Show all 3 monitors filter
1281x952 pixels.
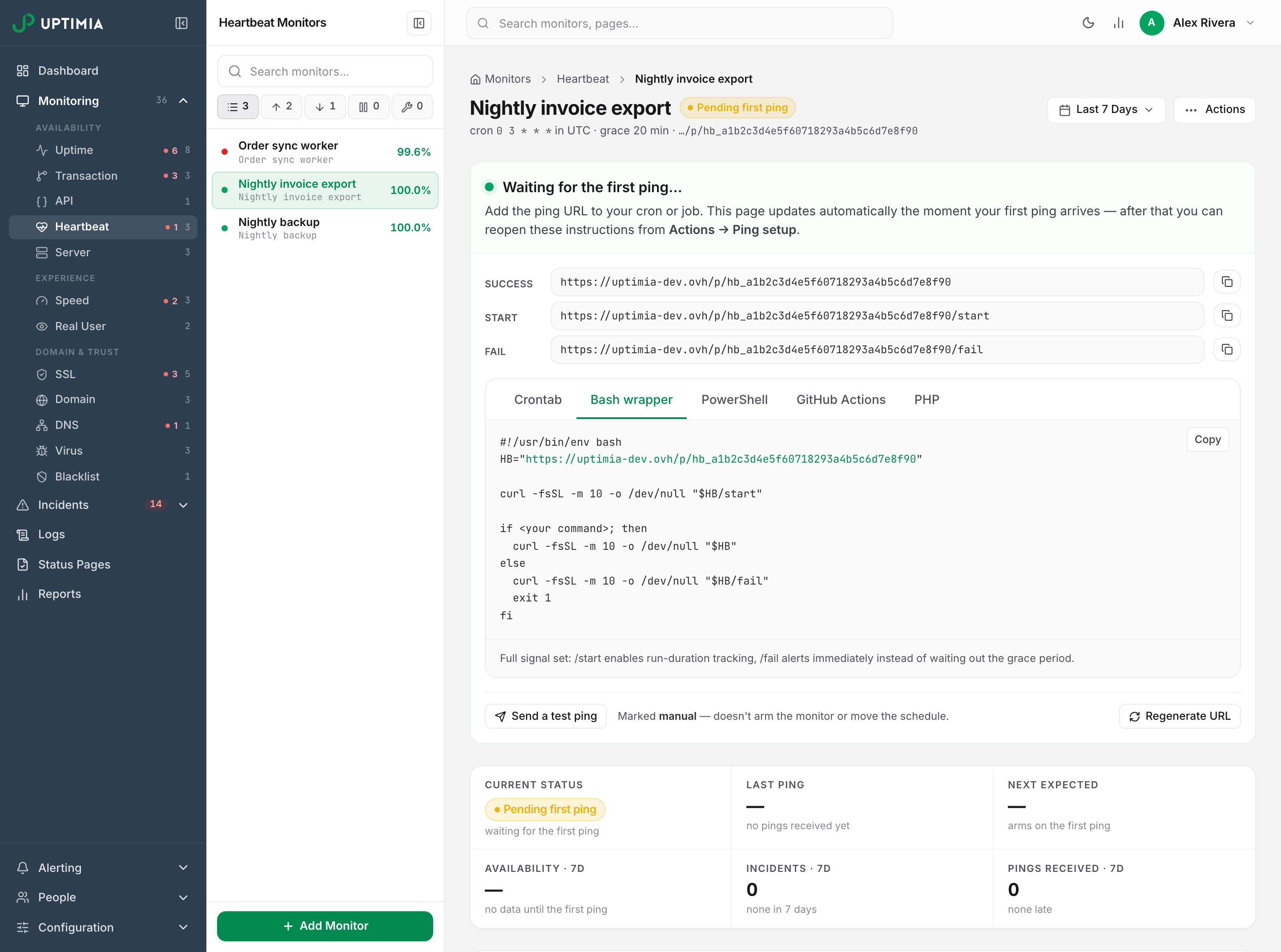coord(238,107)
